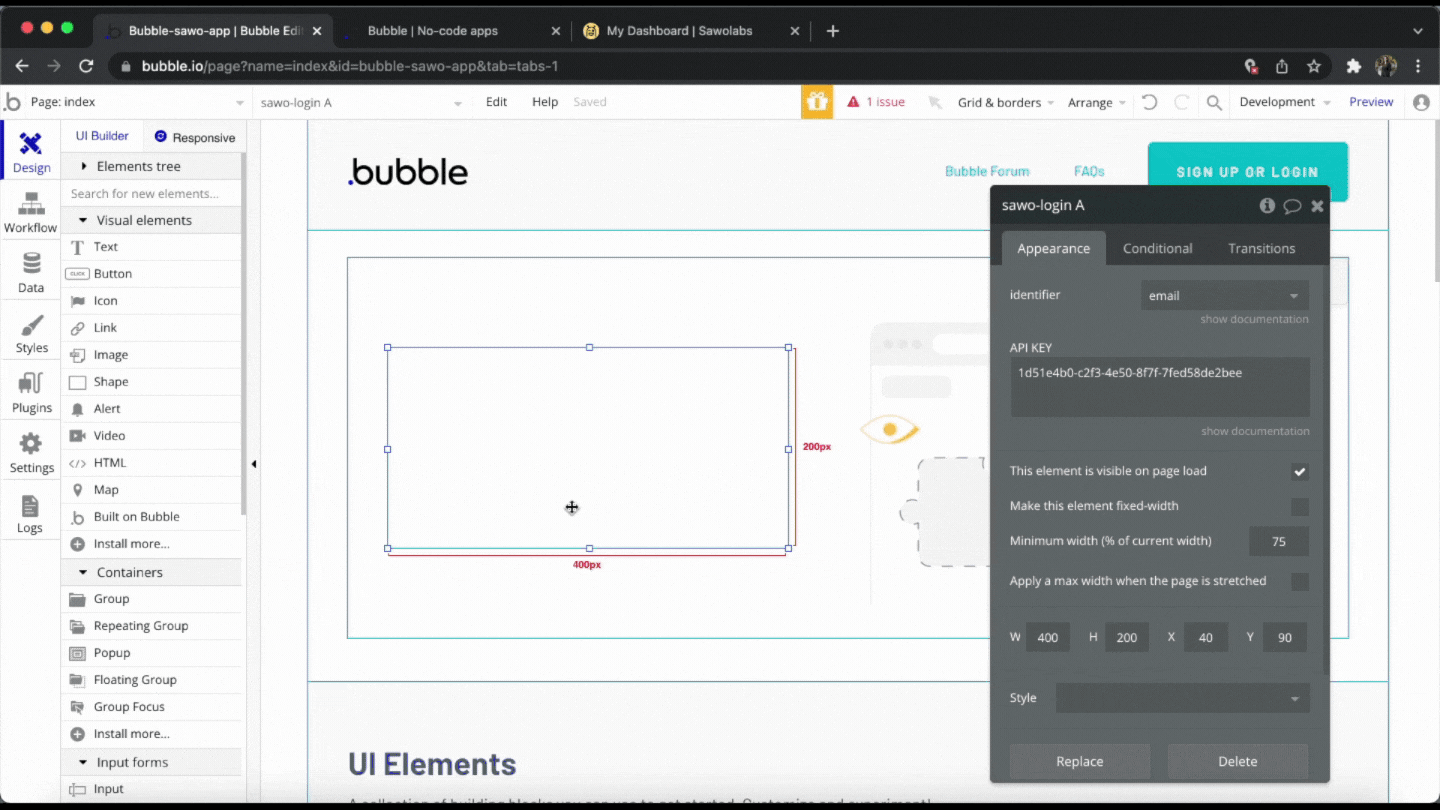Open the Workflow section

coord(31,212)
